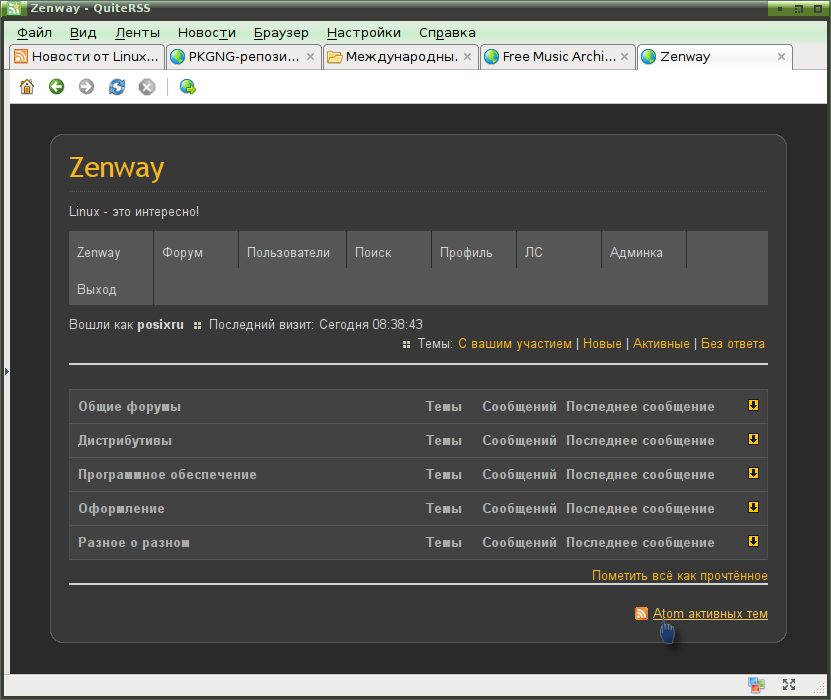Click Пометить всё как прочтённое link
The height and width of the screenshot is (700, 831).
679,575
